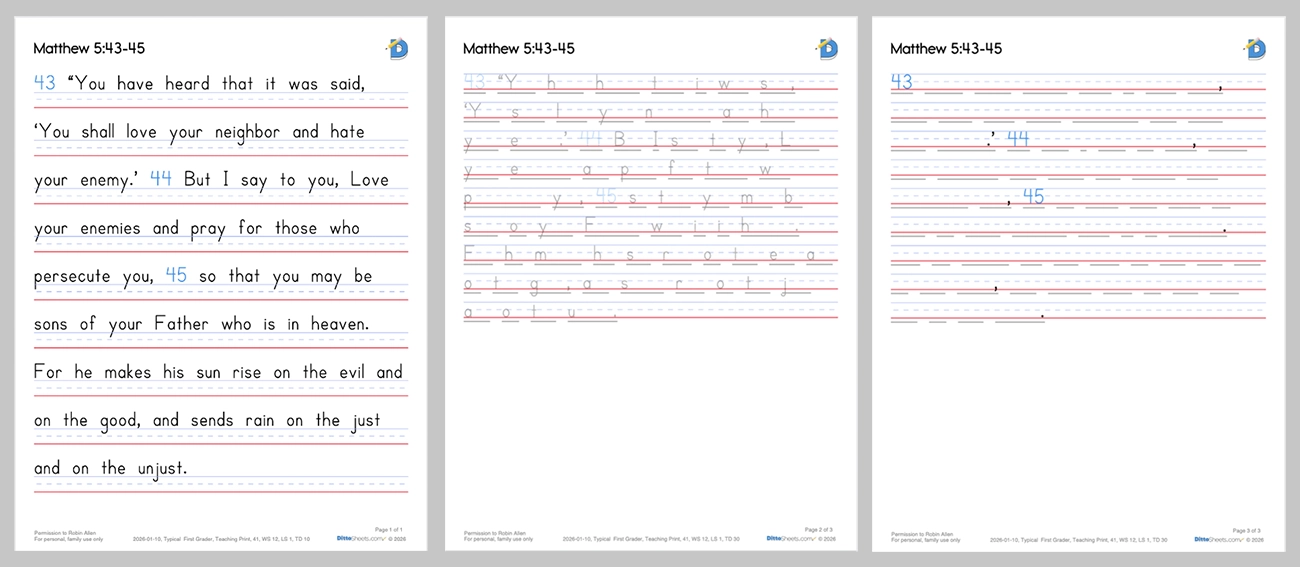The width and height of the screenshot is (1300, 567).
Task: Select the blank-lines worksheet page
Action: 1078,283
